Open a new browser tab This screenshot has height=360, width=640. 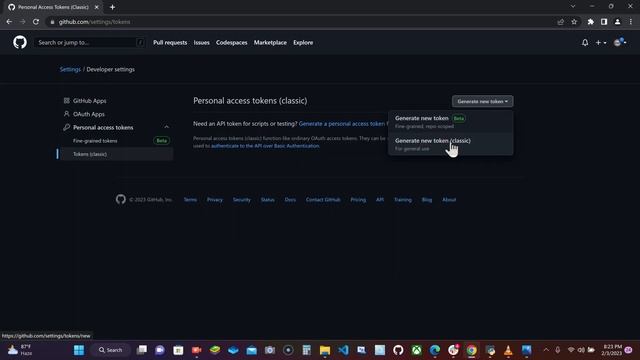[112, 7]
